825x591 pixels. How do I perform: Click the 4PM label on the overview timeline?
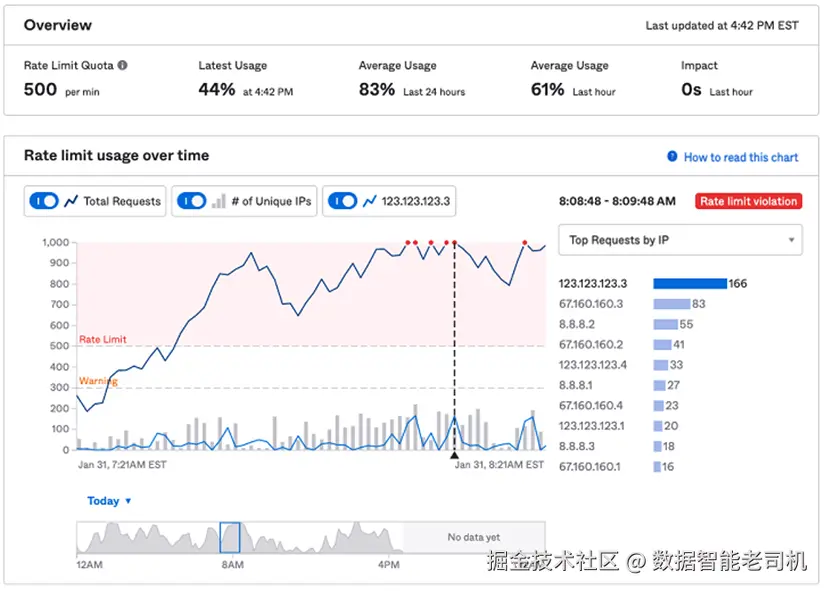click(389, 565)
